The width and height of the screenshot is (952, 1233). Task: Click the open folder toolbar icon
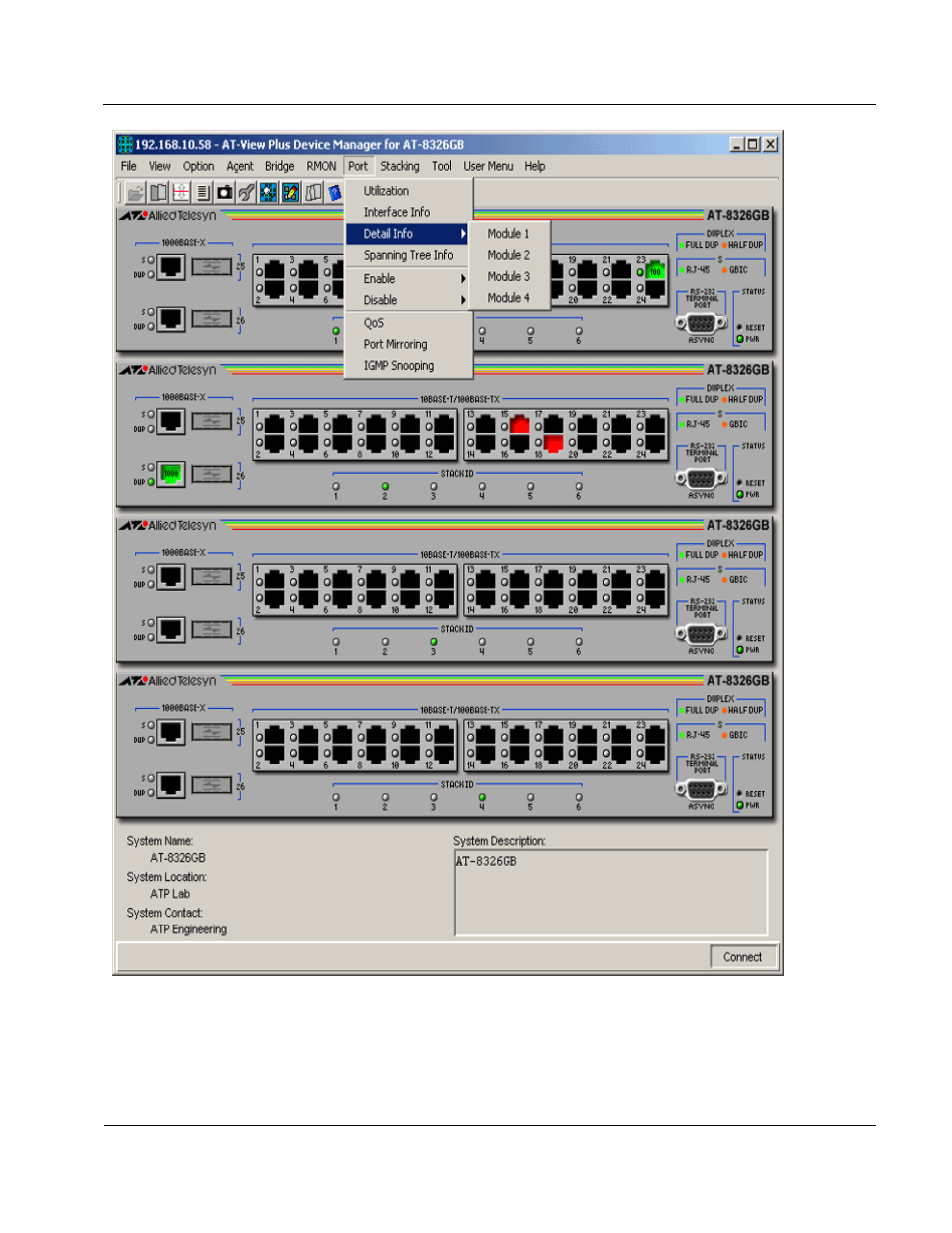click(135, 192)
